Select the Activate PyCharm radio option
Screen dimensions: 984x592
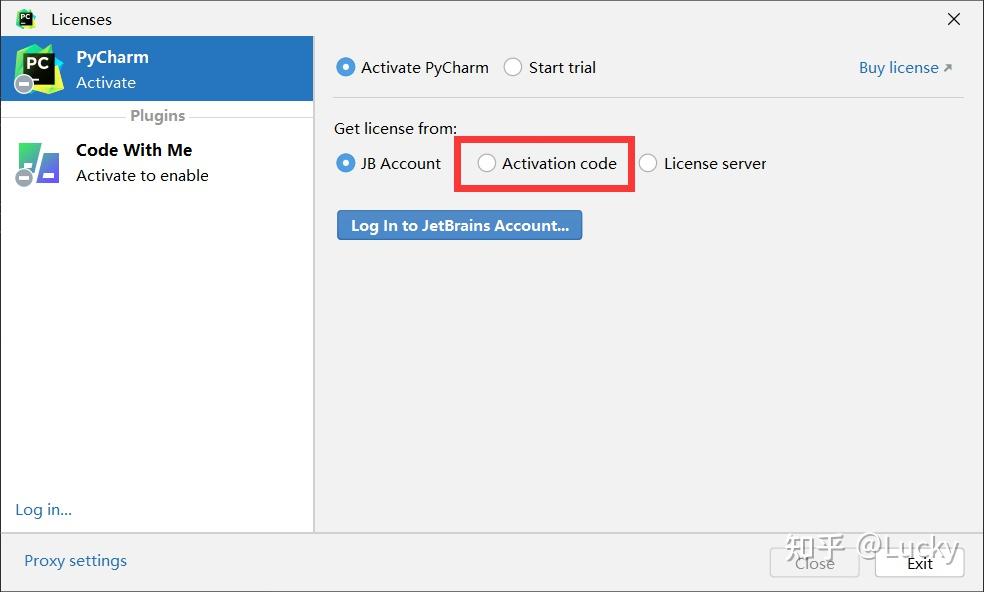pos(346,68)
